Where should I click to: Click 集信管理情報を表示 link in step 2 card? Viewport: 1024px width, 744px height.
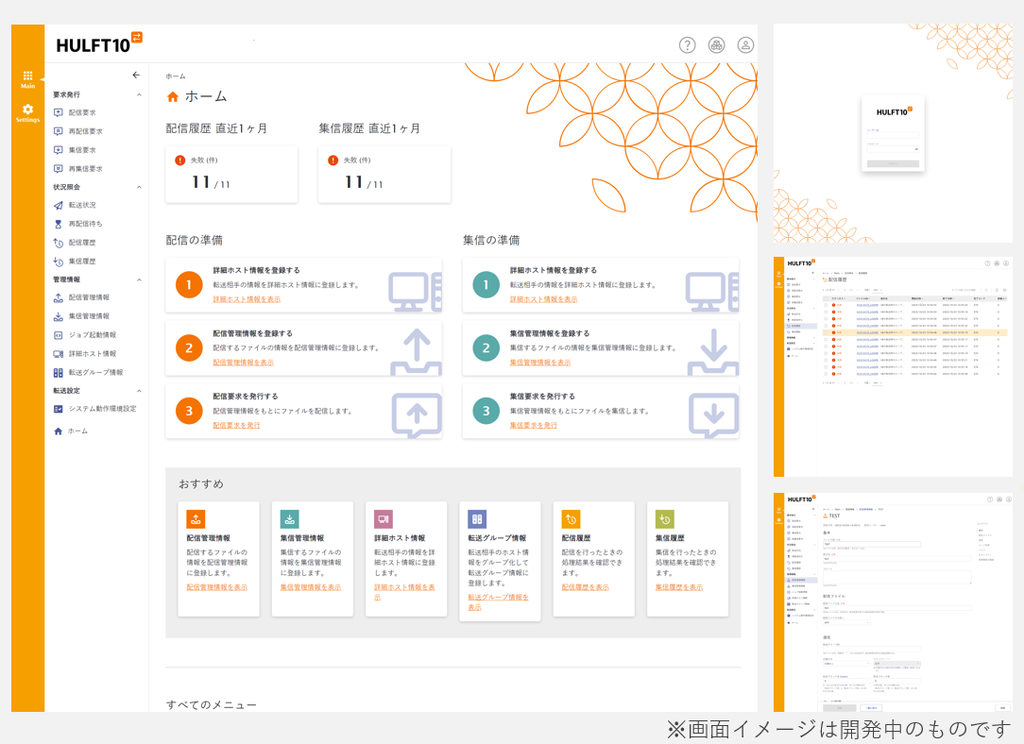[541, 363]
